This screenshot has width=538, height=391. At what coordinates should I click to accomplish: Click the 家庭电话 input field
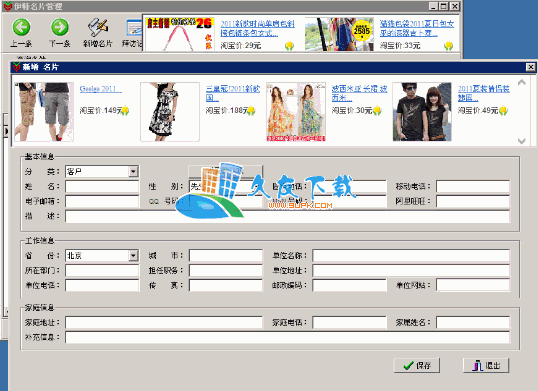[x=349, y=322]
